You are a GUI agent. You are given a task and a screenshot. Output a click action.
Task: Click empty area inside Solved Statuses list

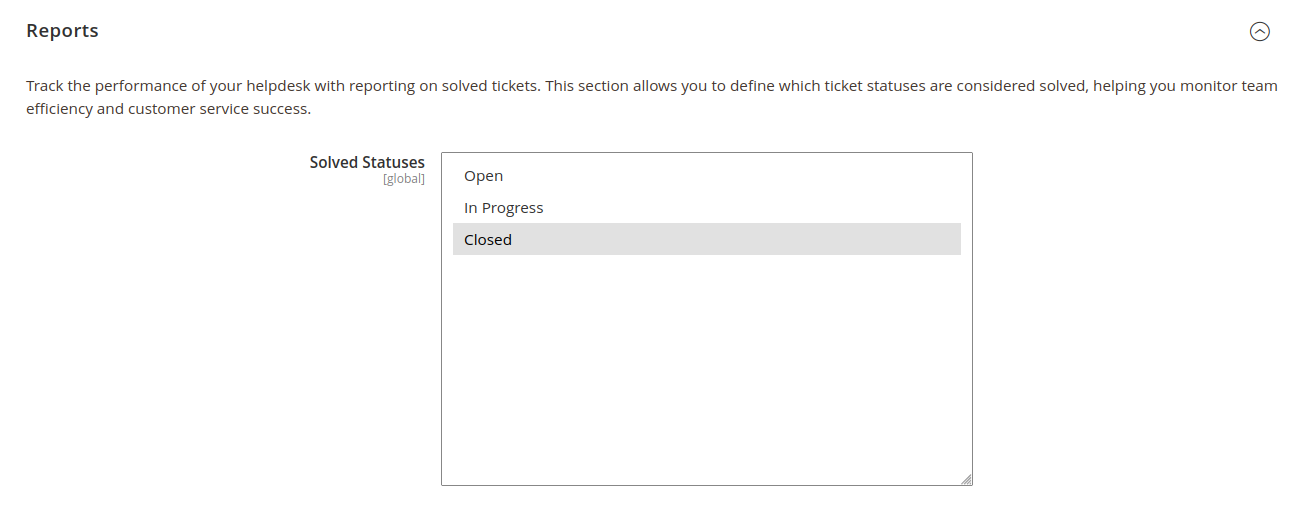tap(706, 370)
